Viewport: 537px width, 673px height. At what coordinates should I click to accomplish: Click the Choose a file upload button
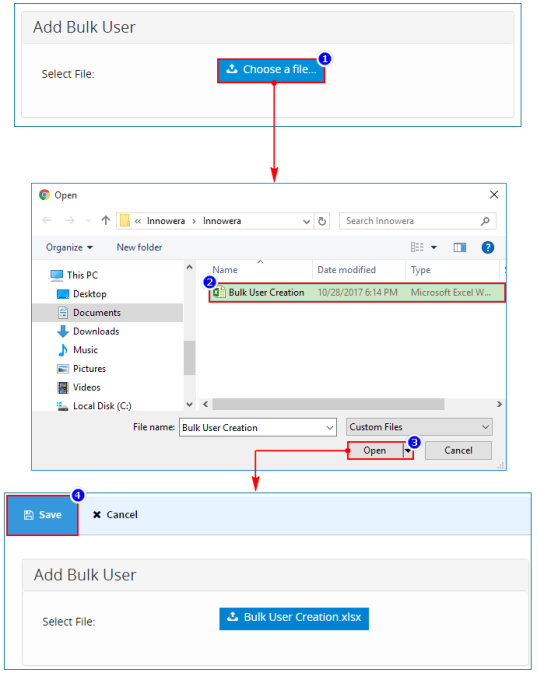pyautogui.click(x=271, y=70)
